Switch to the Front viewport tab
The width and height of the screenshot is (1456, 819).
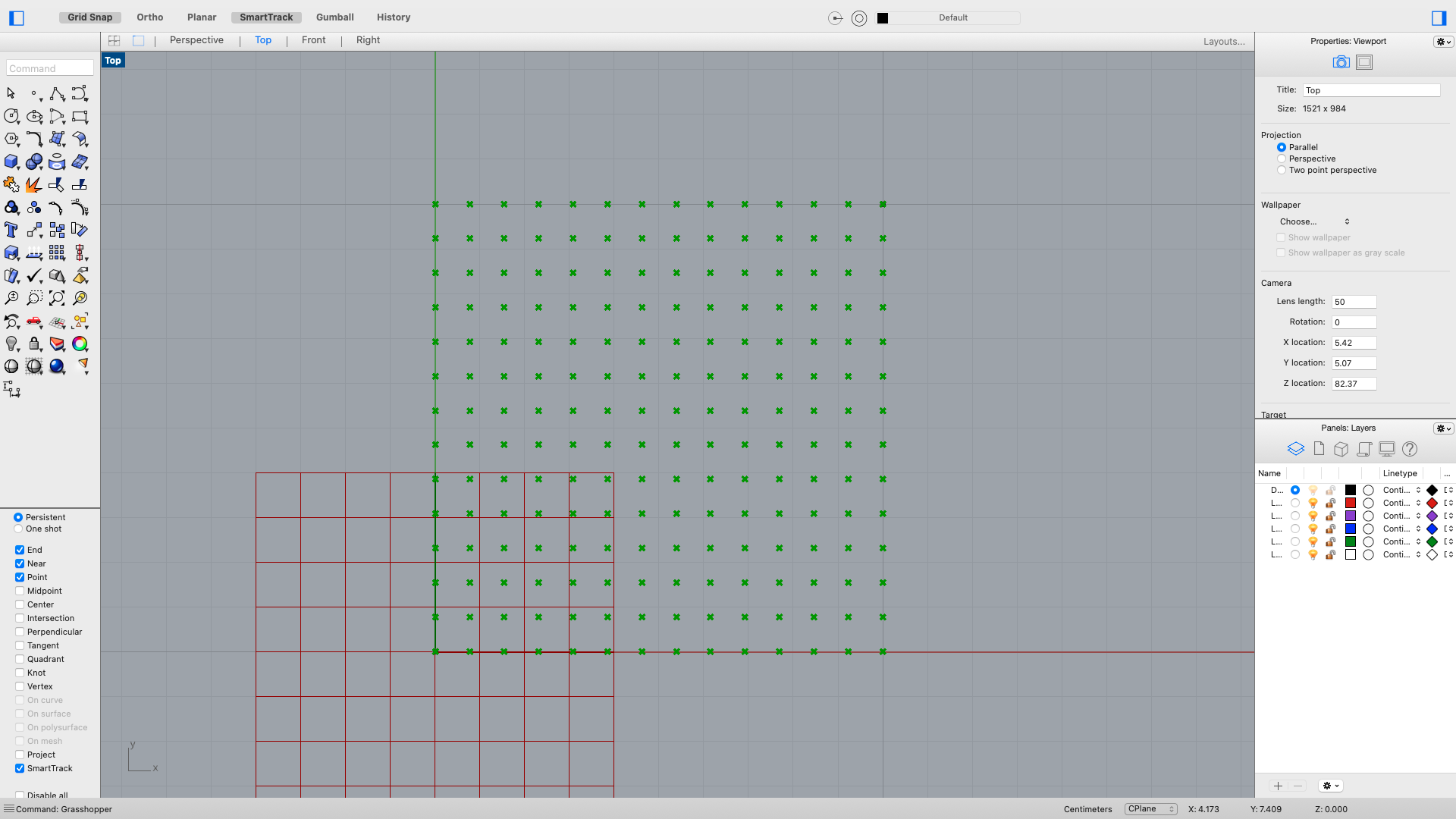313,40
